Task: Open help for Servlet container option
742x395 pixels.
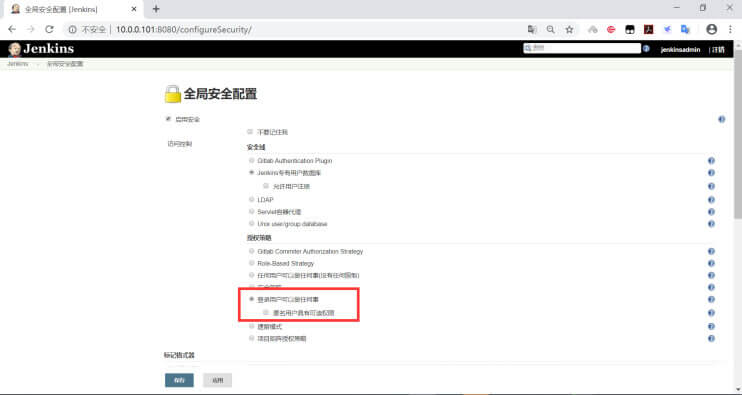Action: 711,212
